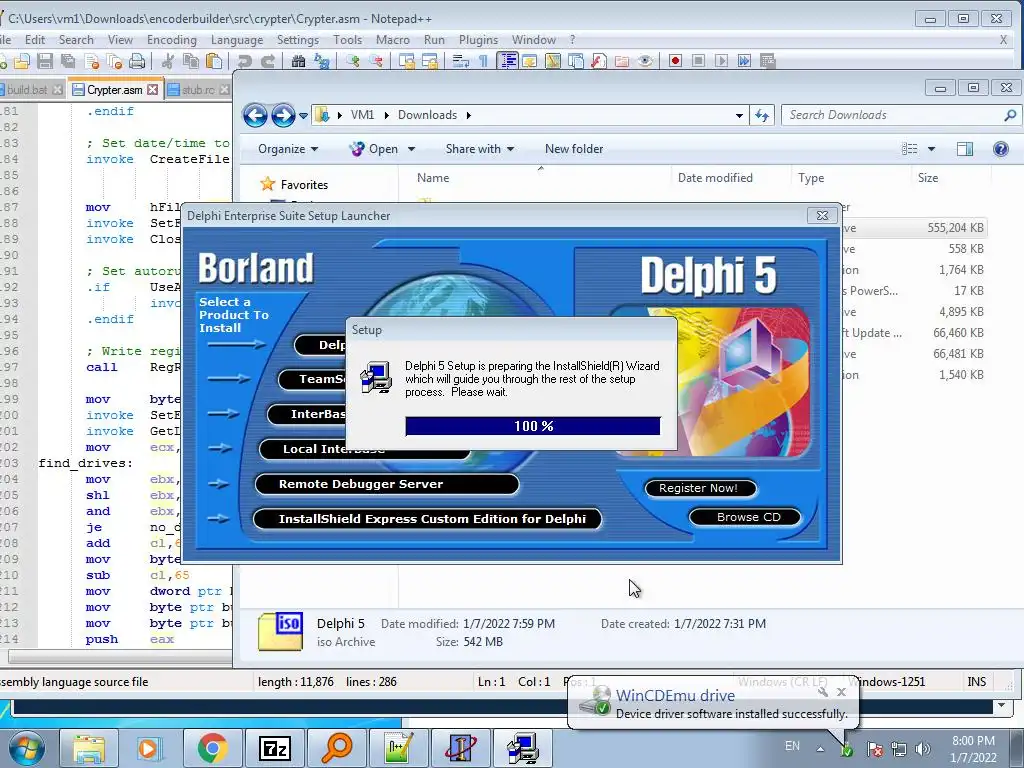Viewport: 1024px width, 768px height.
Task: Click the Open file icon in Notepad++ toolbar
Action: click(22, 61)
